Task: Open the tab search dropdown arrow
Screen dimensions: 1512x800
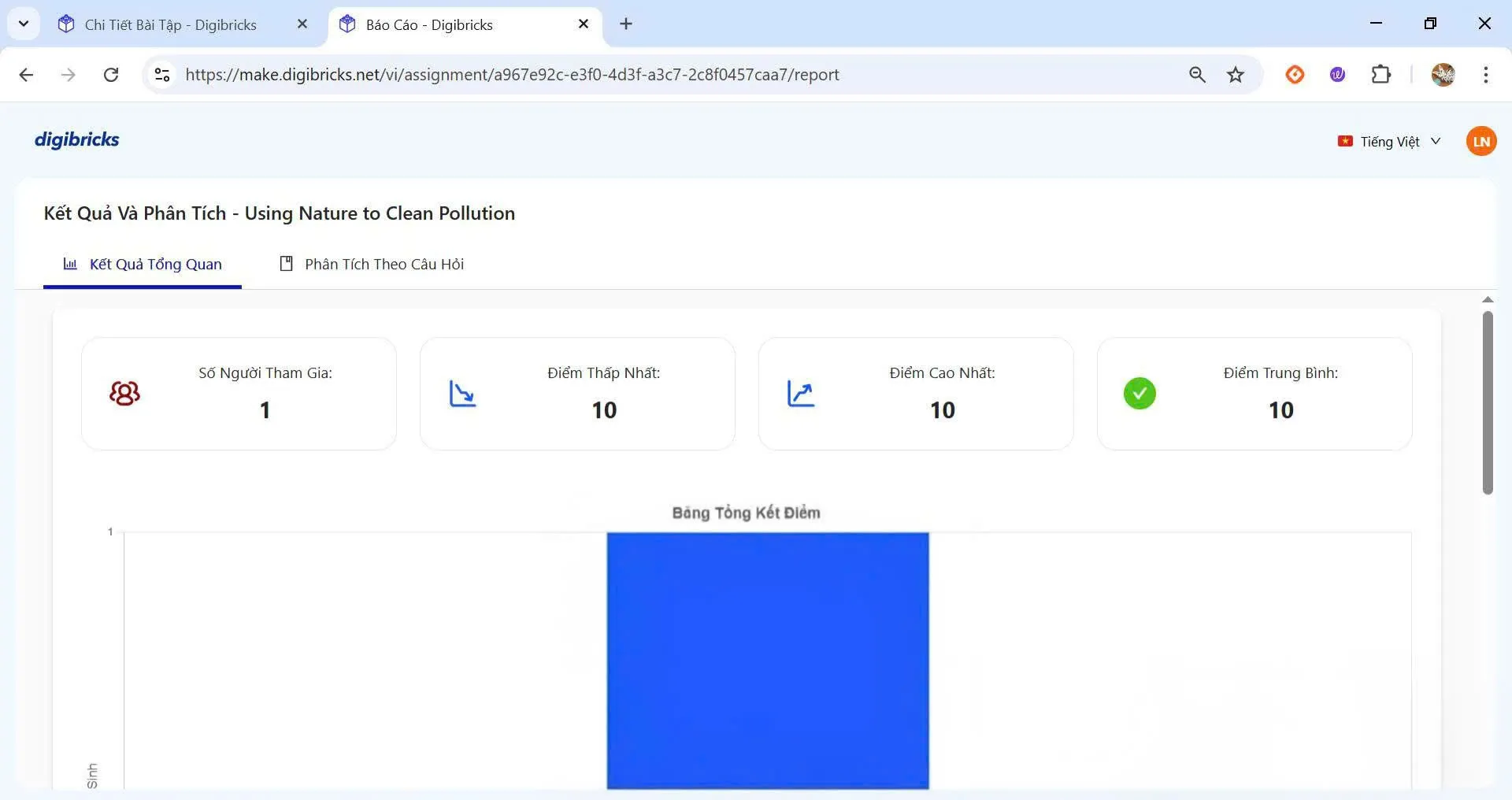Action: pyautogui.click(x=24, y=24)
